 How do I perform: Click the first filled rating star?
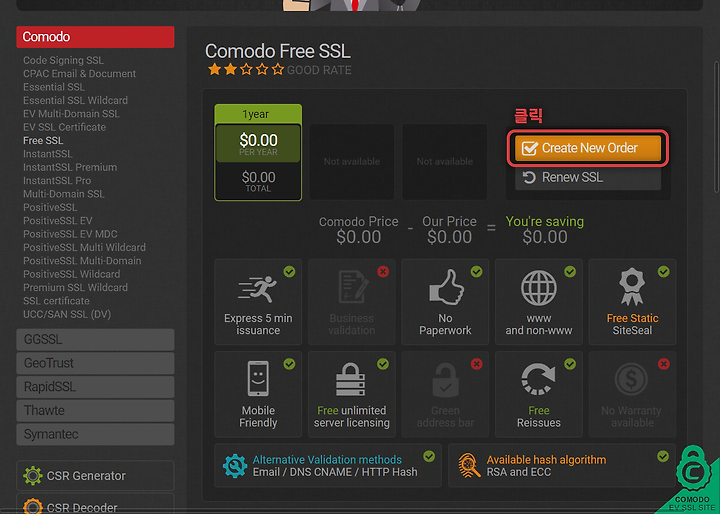[214, 69]
